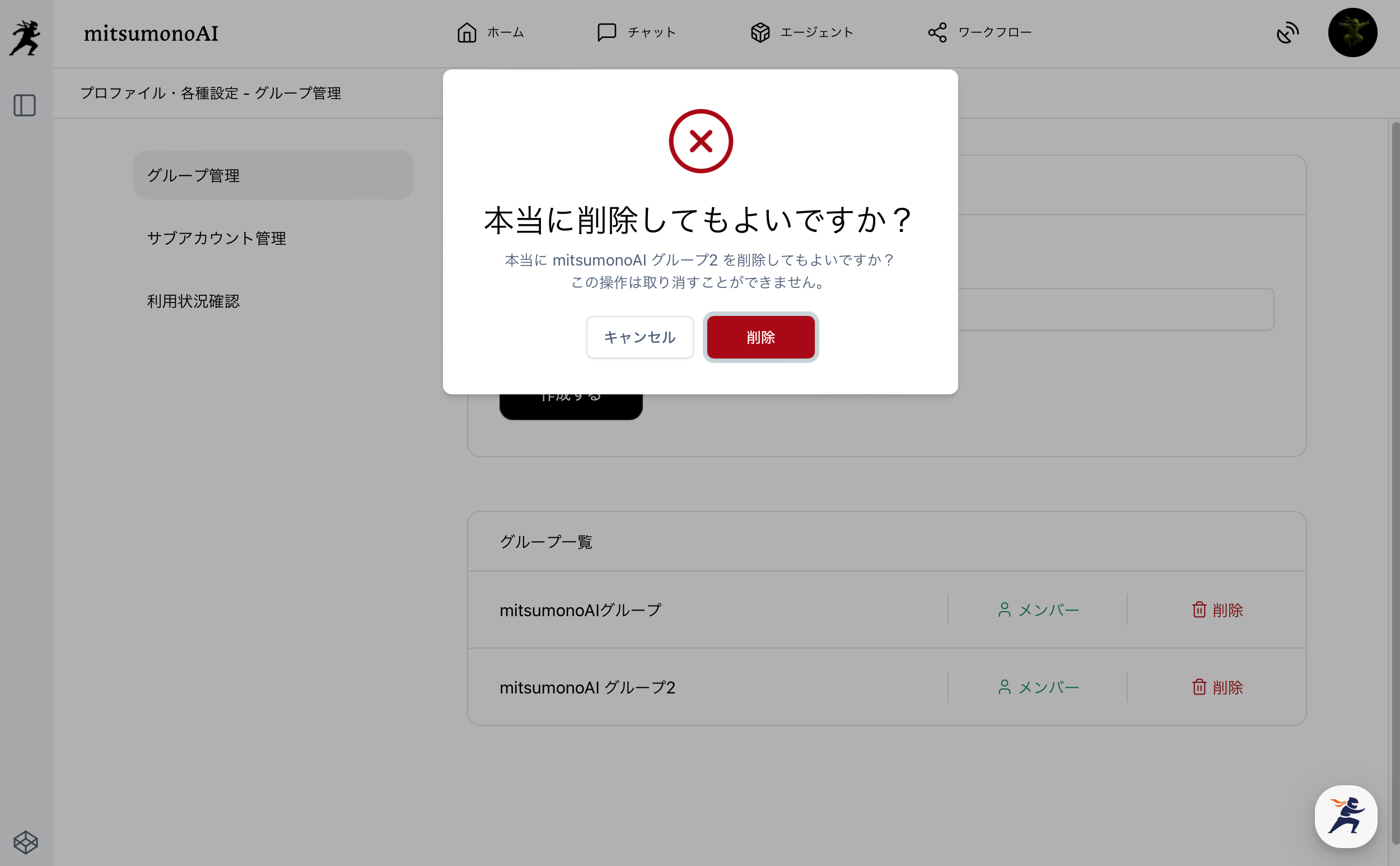Screen dimensions: 1400x866
Task: Open the codepen-style cube icon at bottom-left
Action: point(25,842)
